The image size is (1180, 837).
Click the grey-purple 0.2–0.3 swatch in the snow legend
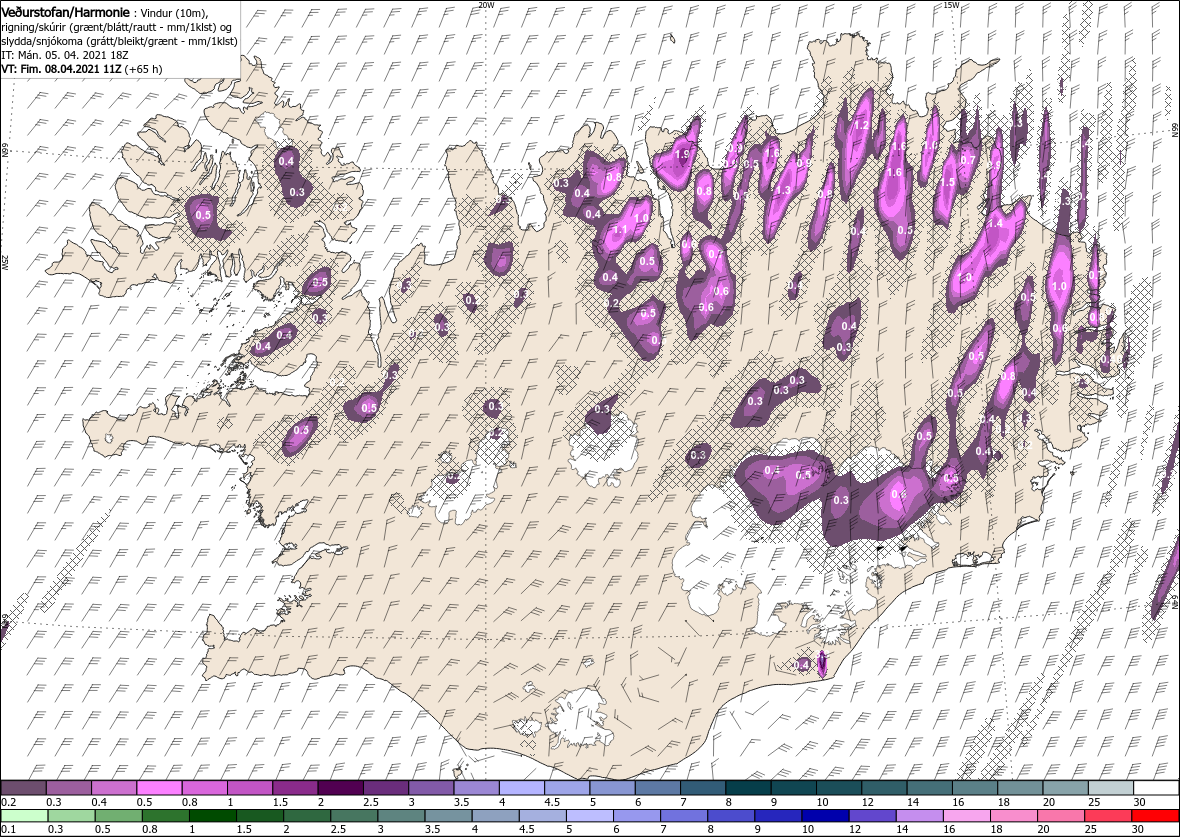(23, 788)
